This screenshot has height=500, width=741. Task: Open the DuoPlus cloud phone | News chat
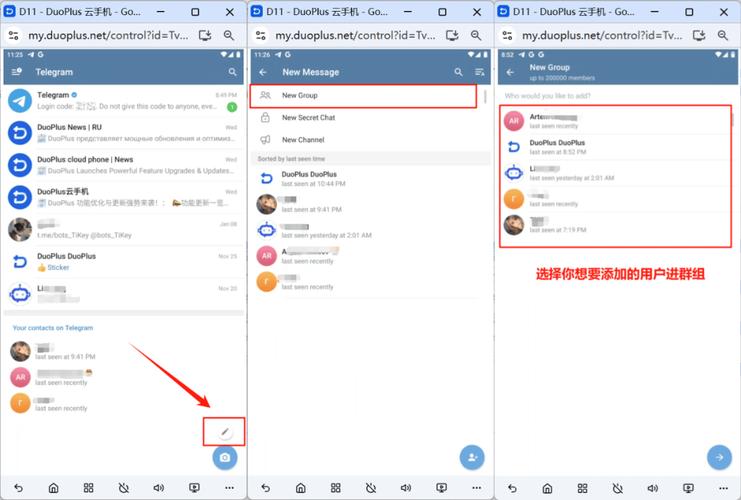coord(124,165)
